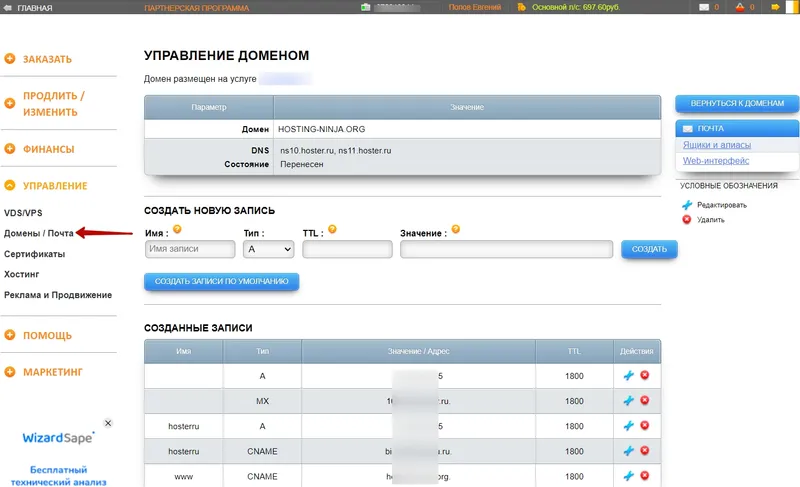This screenshot has width=800, height=487.
Task: Open Реклама и Продвижение in the sidebar
Action: (x=58, y=295)
